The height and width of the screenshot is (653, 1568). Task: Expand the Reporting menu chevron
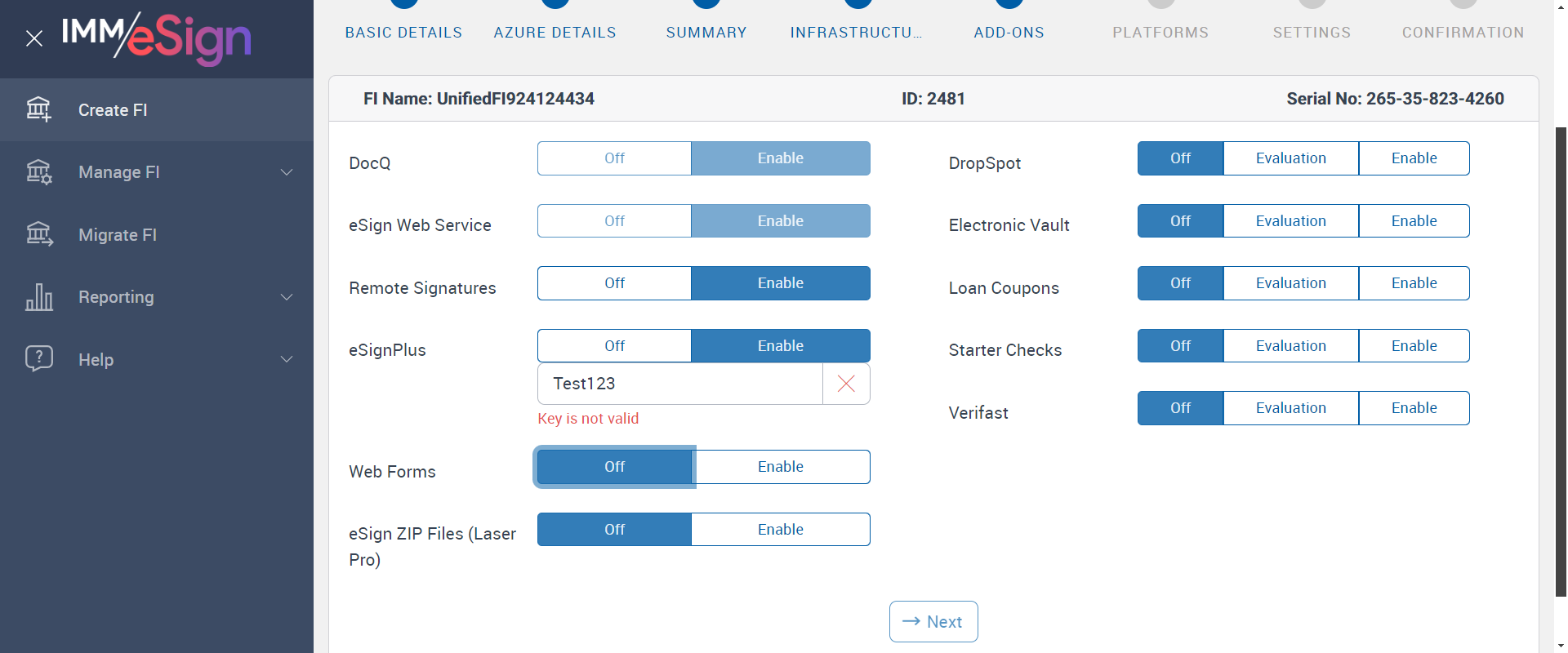[287, 297]
